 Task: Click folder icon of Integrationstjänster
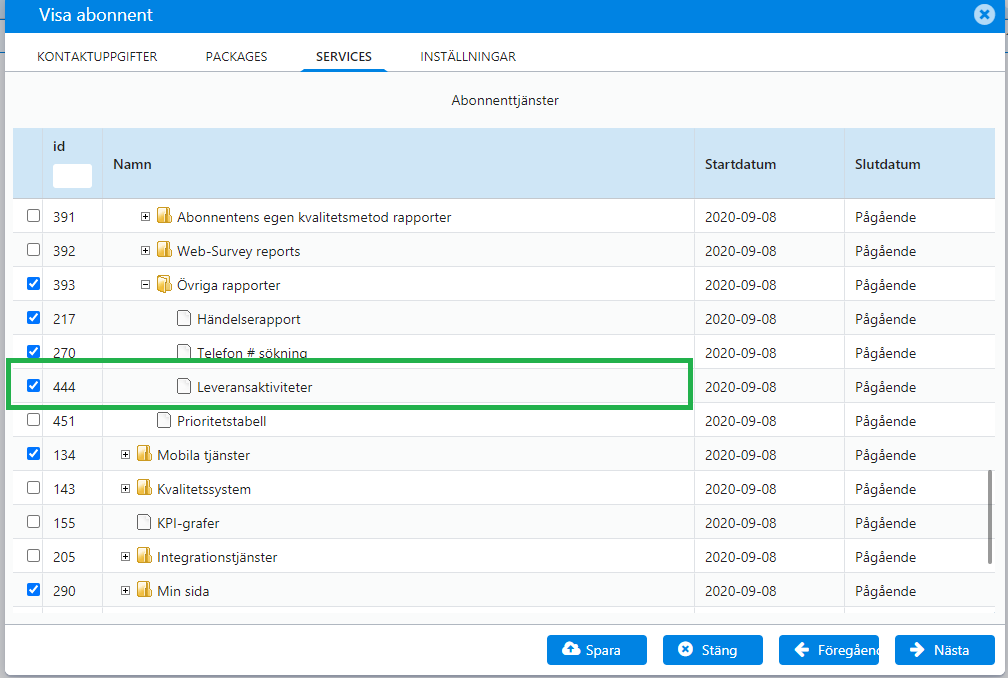[x=145, y=556]
